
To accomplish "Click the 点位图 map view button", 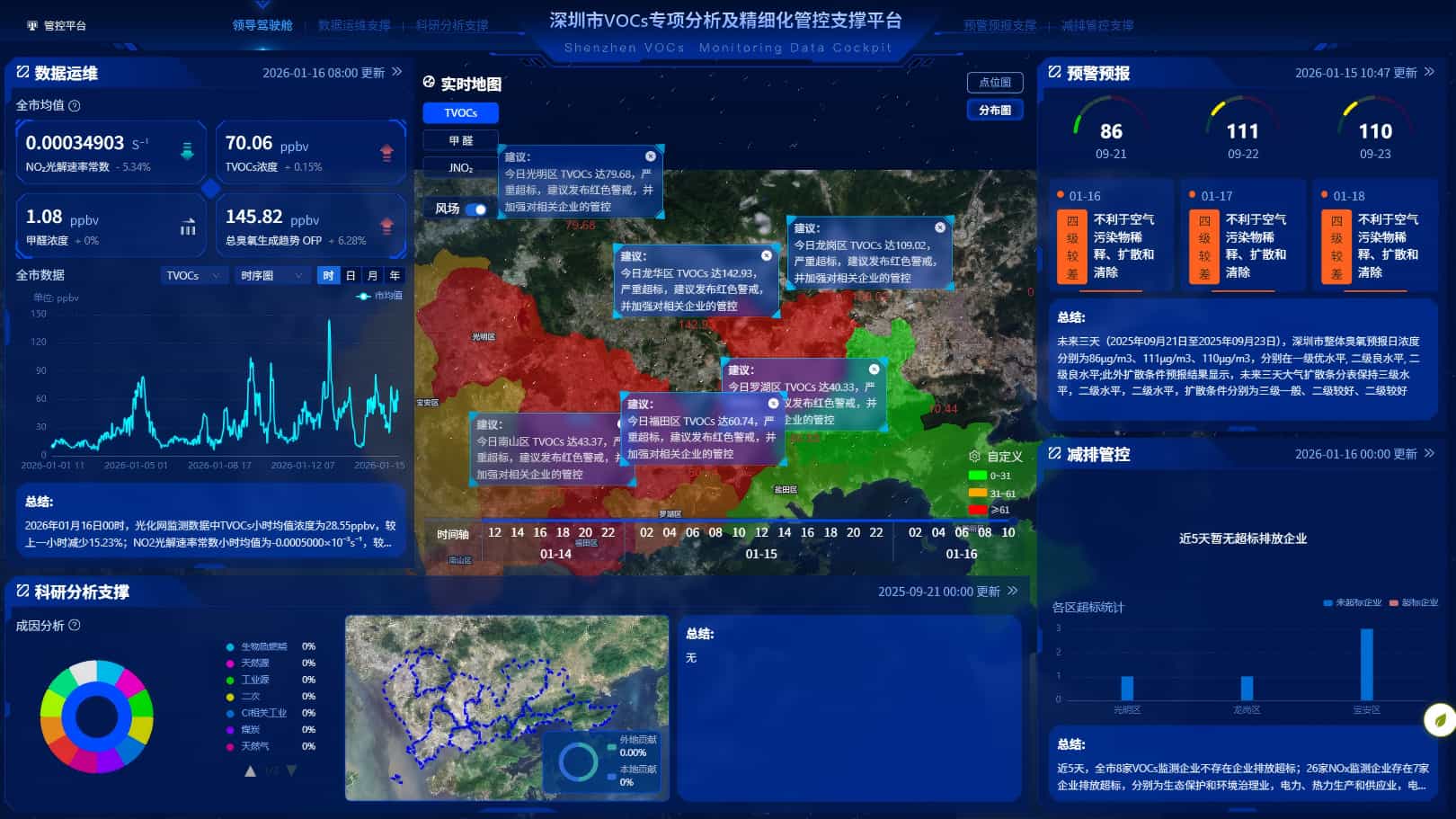I will click(x=994, y=82).
